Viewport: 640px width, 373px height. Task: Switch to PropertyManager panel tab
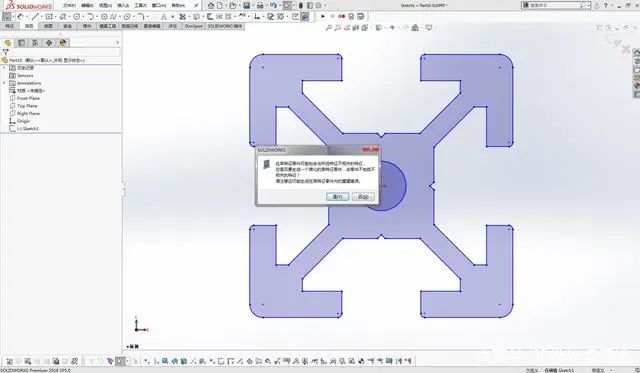[x=21, y=43]
